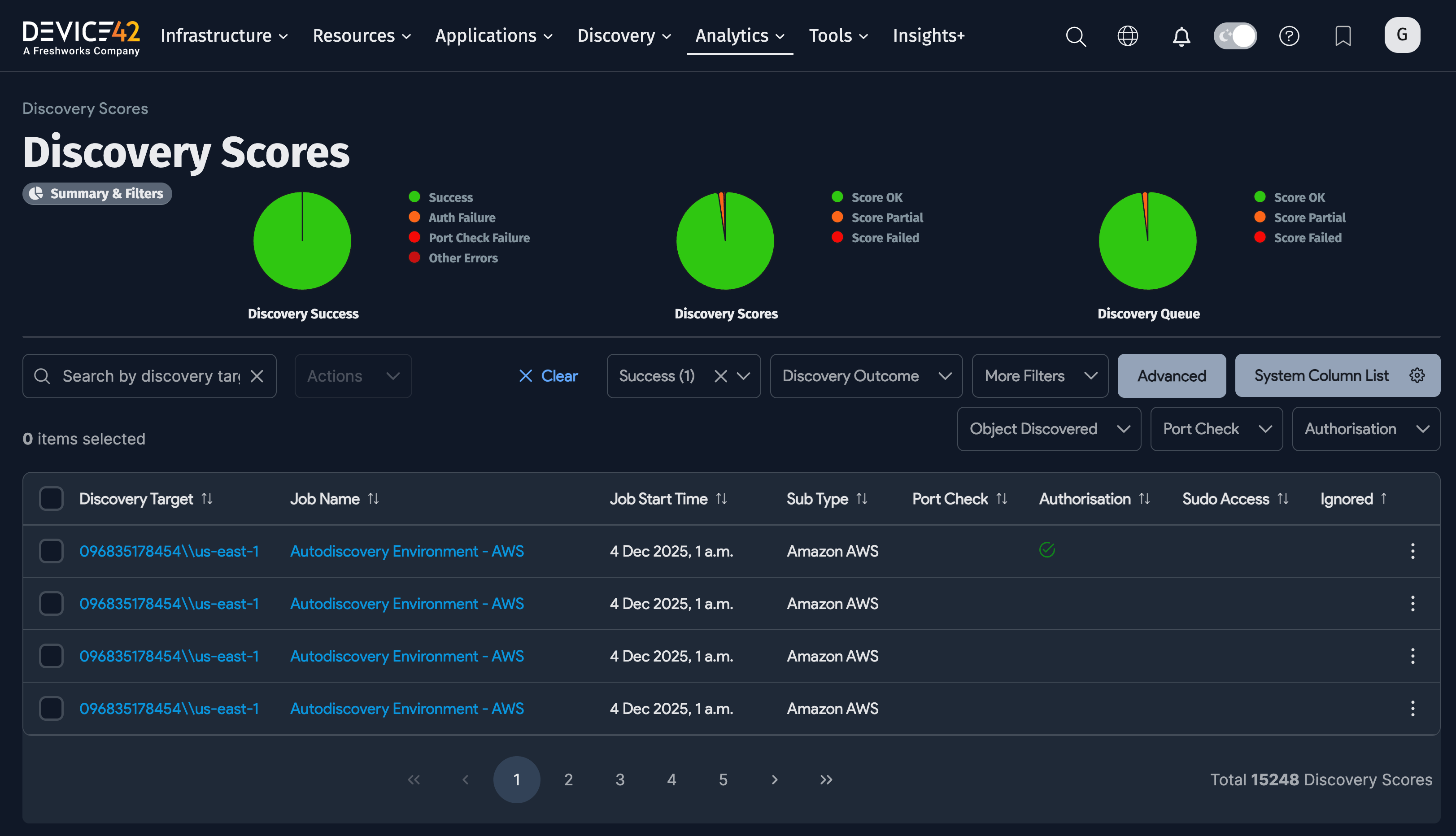The height and width of the screenshot is (836, 1456).
Task: Click the search magnifier icon in top bar
Action: 1075,36
